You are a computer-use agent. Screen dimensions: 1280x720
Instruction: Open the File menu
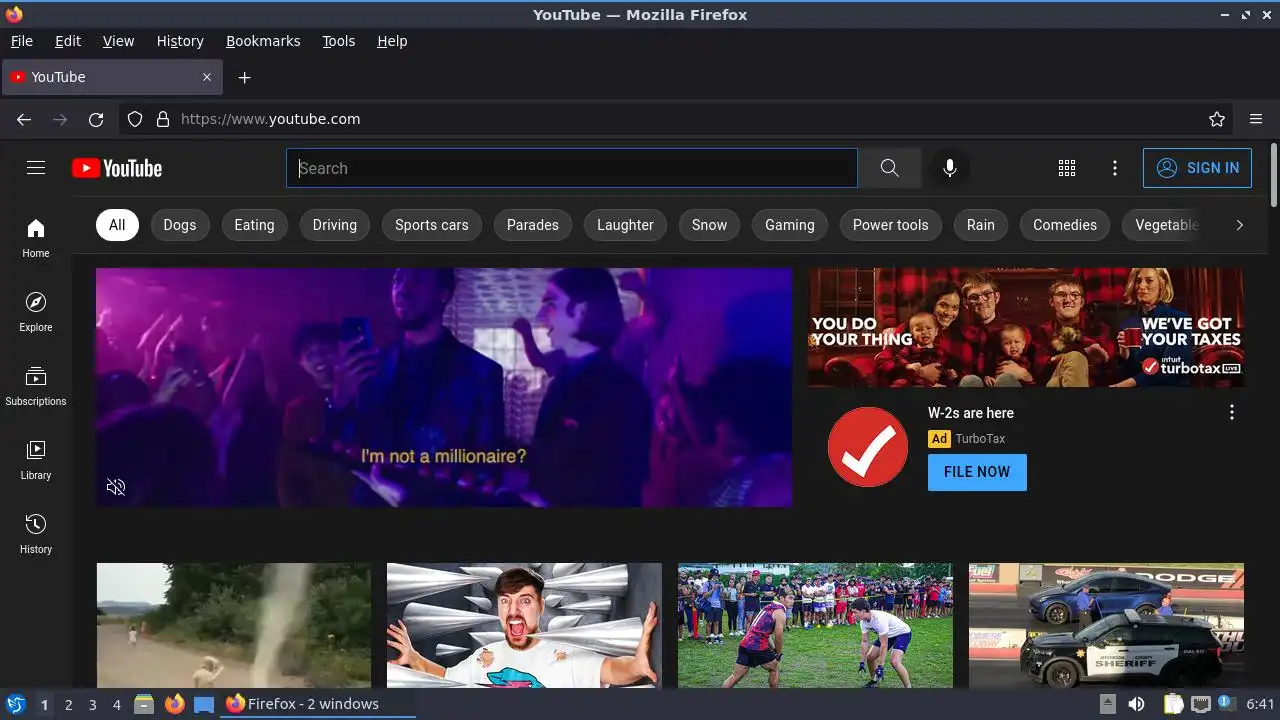pos(22,41)
